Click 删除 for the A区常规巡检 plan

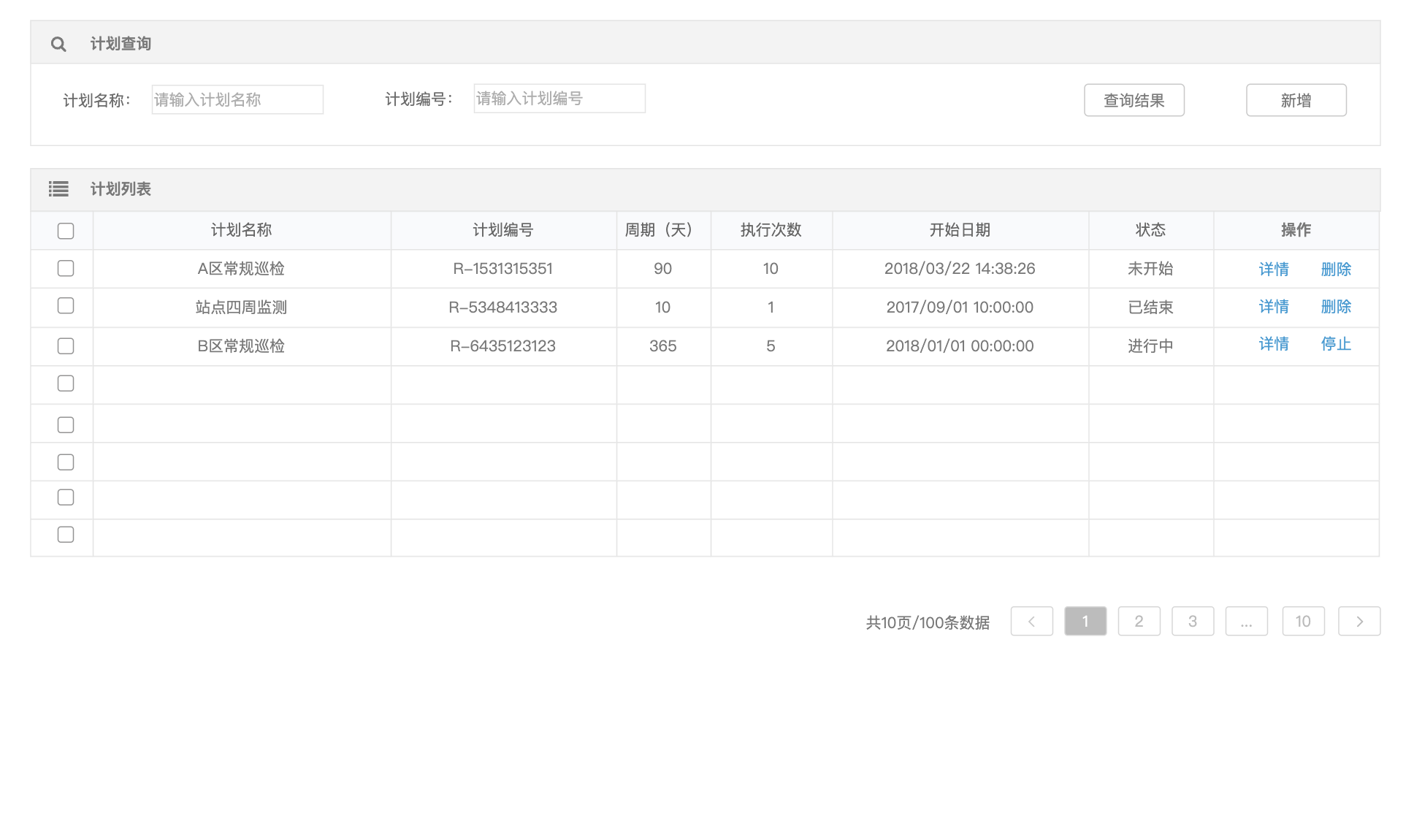tap(1336, 270)
